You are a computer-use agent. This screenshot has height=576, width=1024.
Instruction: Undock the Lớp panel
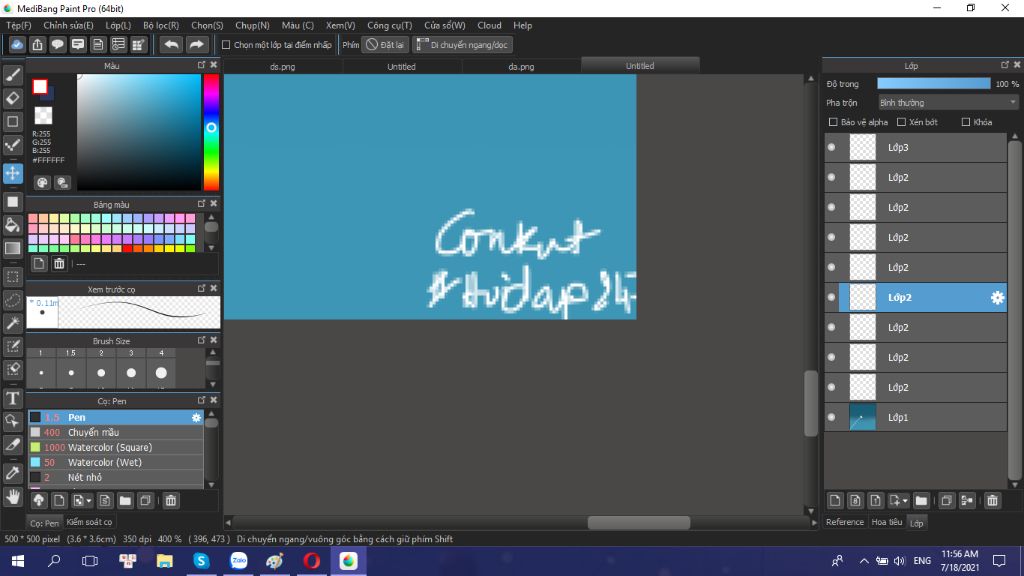pyautogui.click(x=1004, y=65)
